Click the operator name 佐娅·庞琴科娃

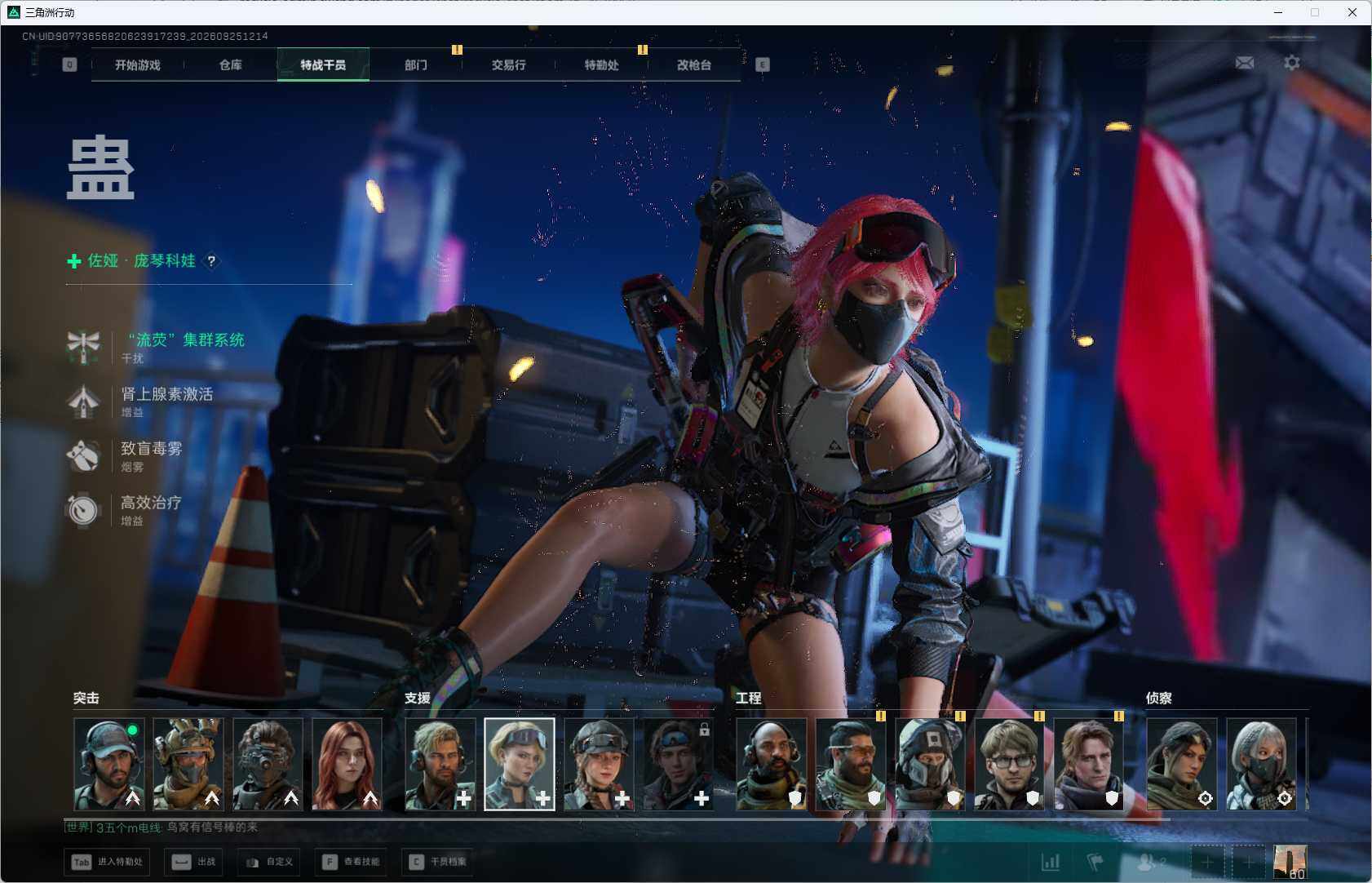tap(142, 261)
